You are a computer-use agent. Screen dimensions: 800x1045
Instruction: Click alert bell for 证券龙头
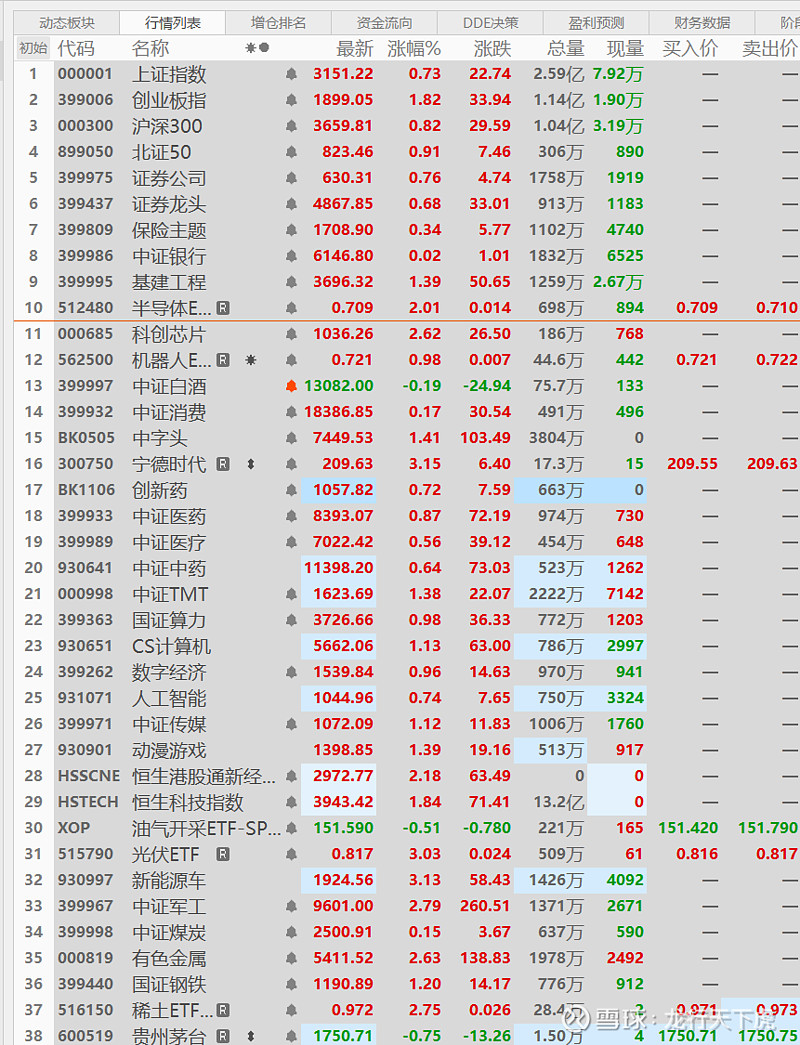pos(291,204)
